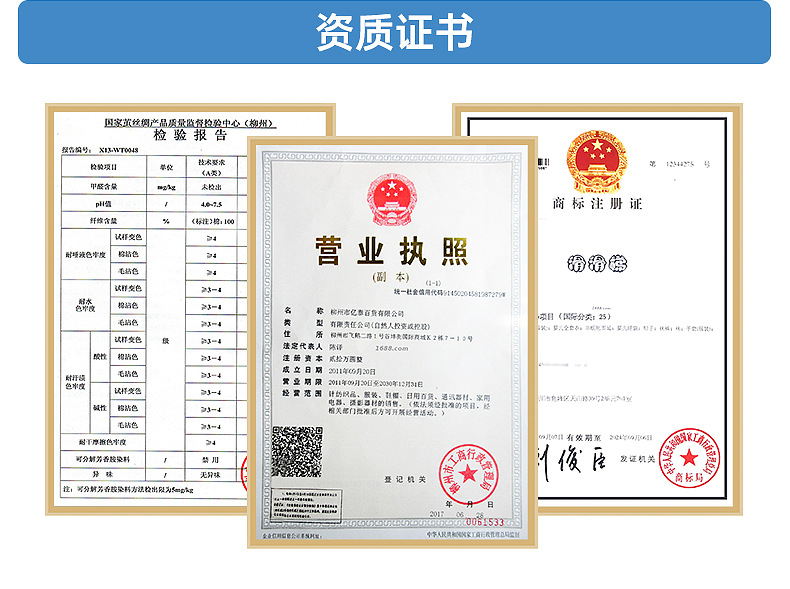
Task: Click the 统一社会信用代码 line
Action: 449,293
